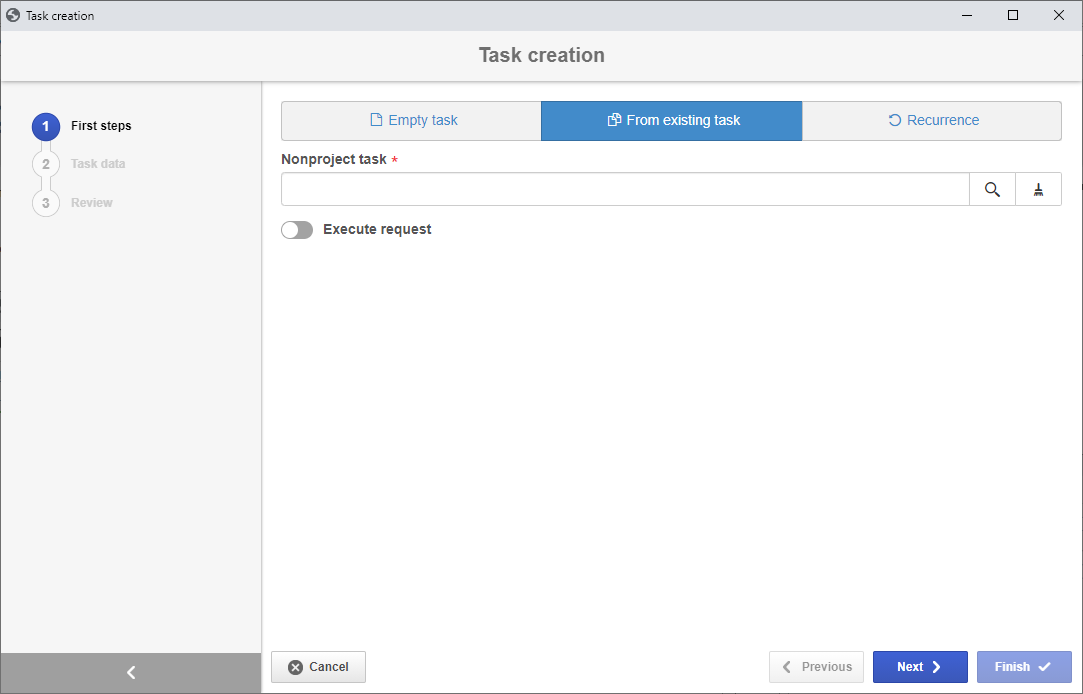Click the Task creation page heading
This screenshot has width=1083, height=694.
click(542, 55)
